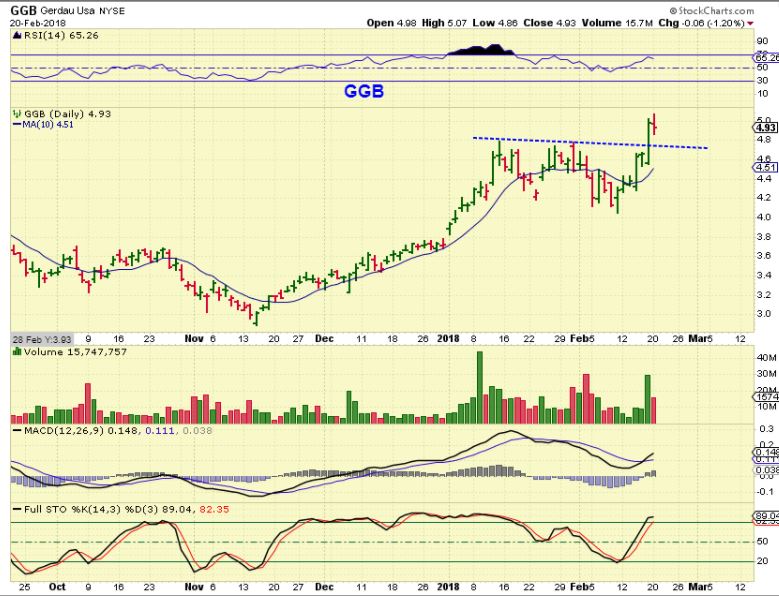Click the 30M volume axis label
The image size is (779, 596).
click(x=766, y=374)
